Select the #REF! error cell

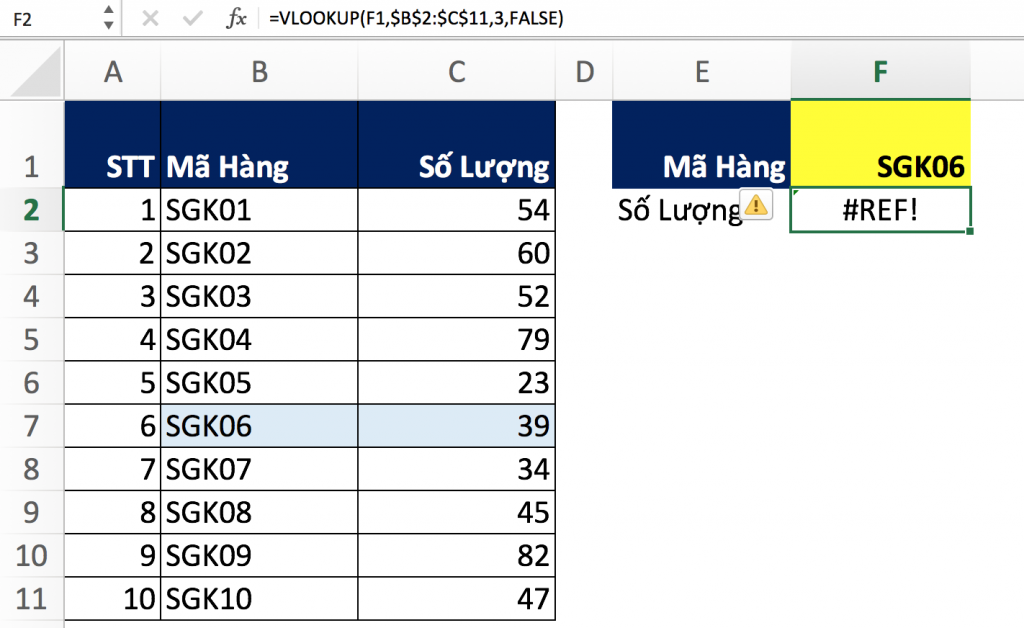click(x=880, y=210)
